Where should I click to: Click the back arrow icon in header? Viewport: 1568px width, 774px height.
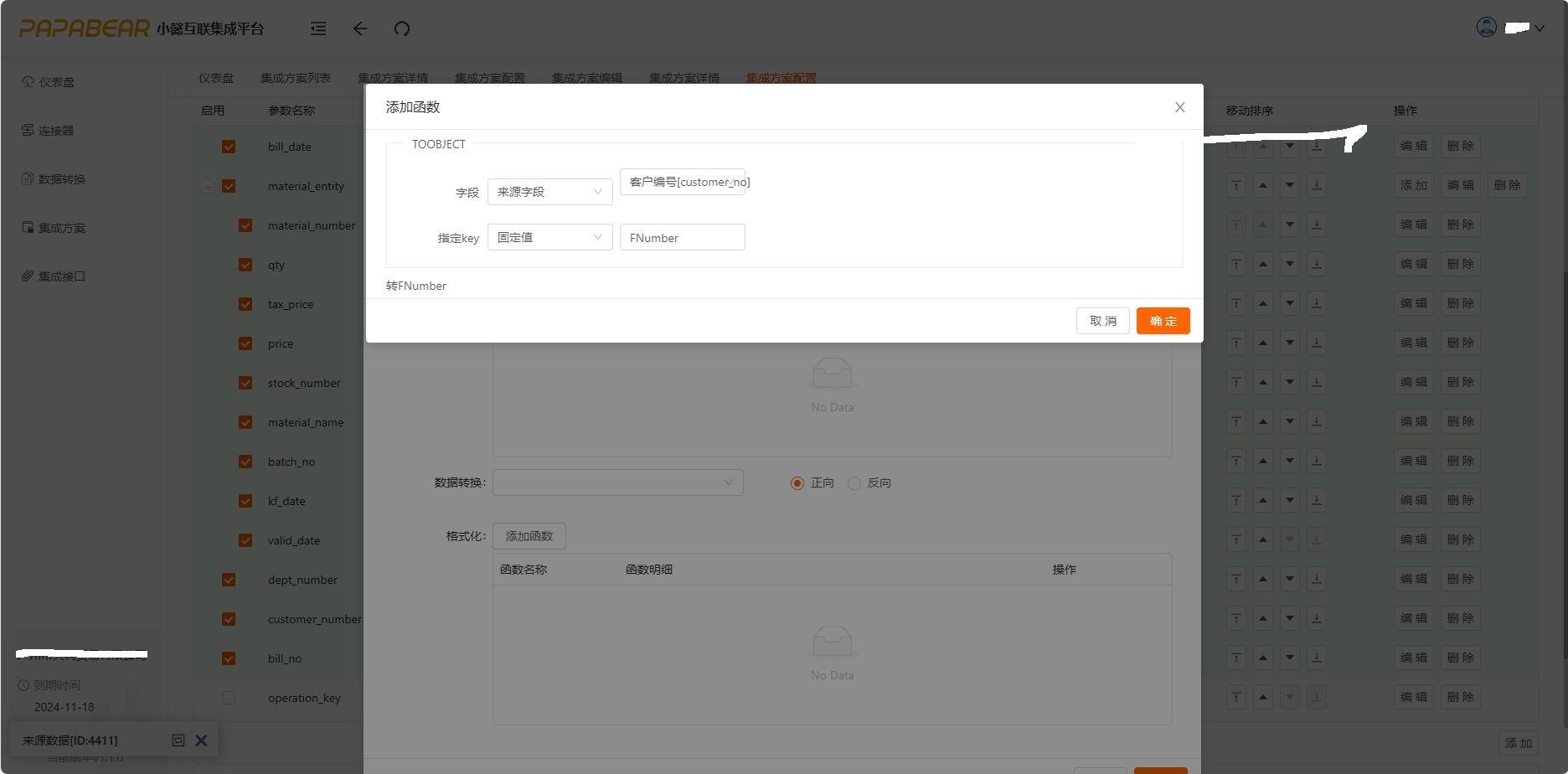click(360, 28)
